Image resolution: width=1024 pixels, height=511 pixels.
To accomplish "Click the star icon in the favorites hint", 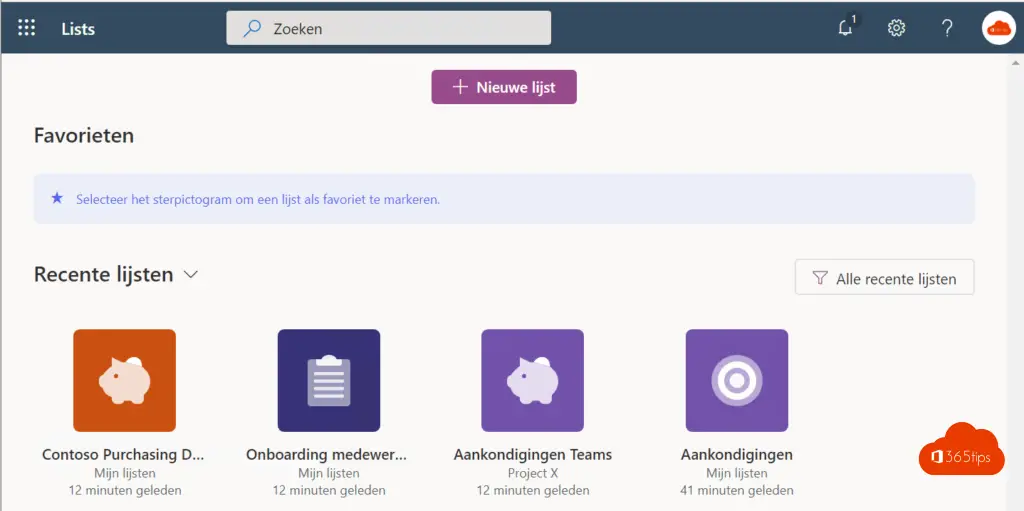I will point(57,198).
